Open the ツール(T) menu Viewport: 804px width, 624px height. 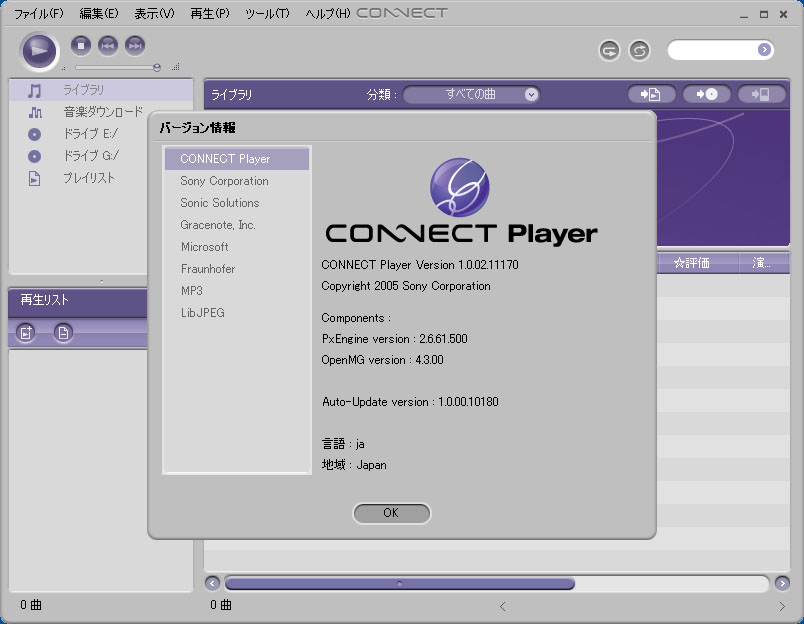(267, 13)
